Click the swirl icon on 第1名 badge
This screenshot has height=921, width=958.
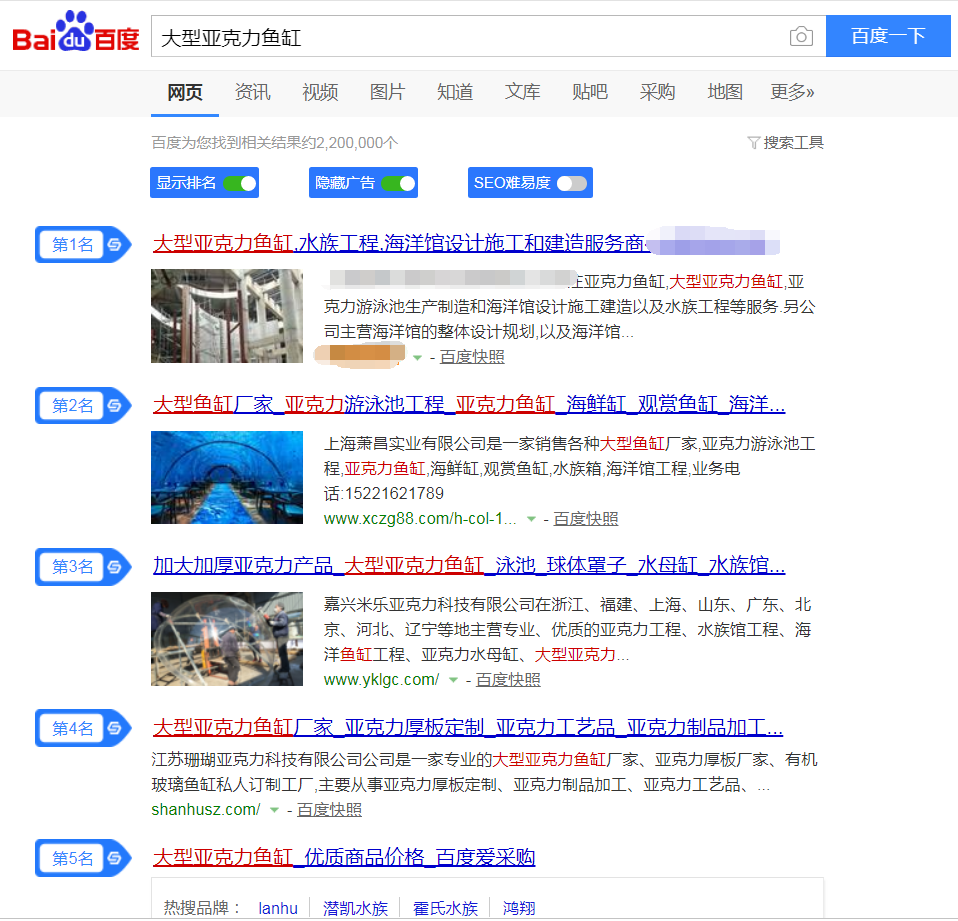[x=114, y=244]
